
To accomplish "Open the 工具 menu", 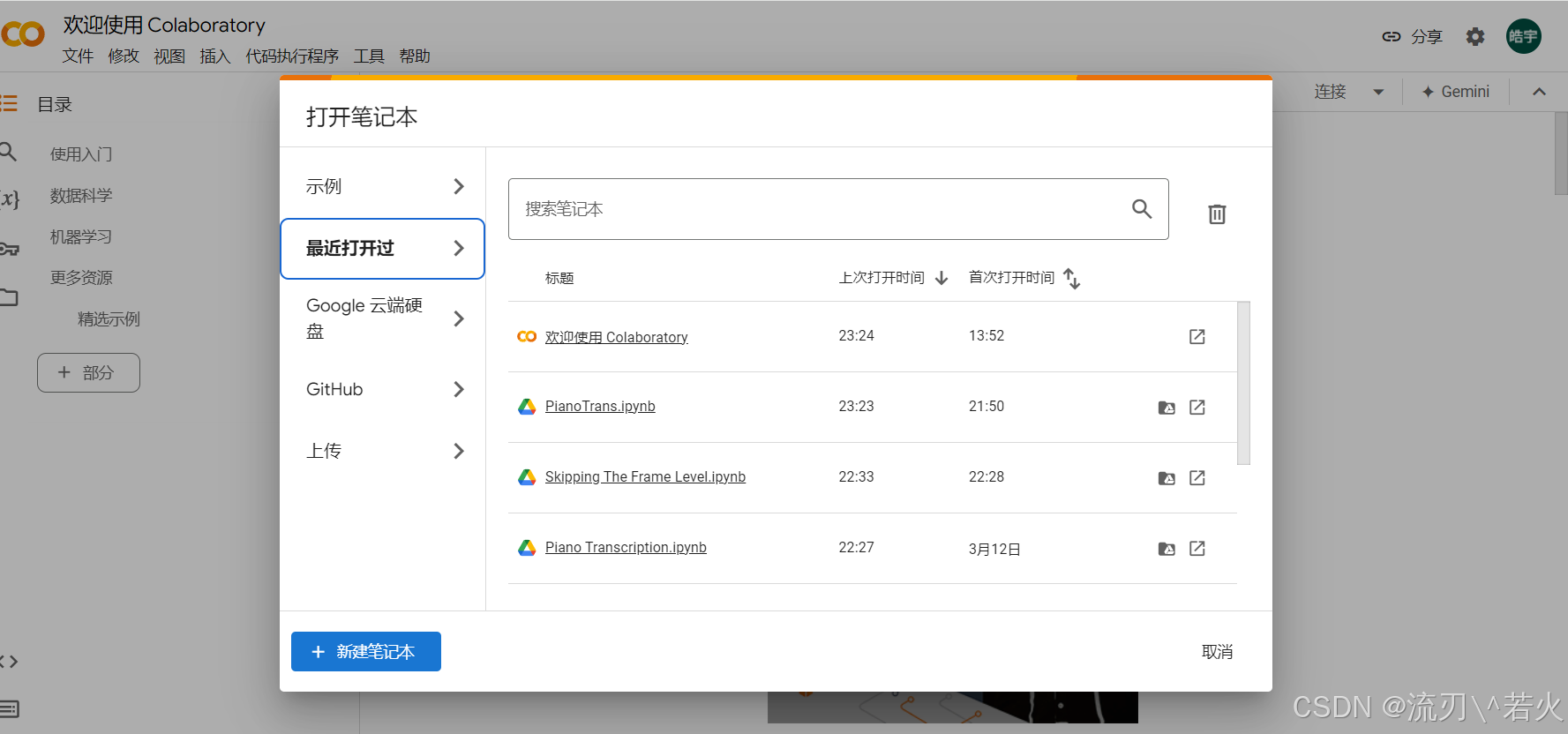I will [x=369, y=56].
